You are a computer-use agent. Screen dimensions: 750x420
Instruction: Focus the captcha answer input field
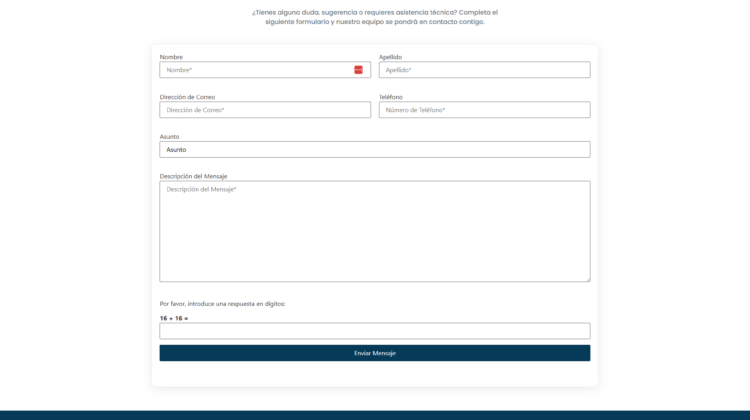pyautogui.click(x=374, y=331)
